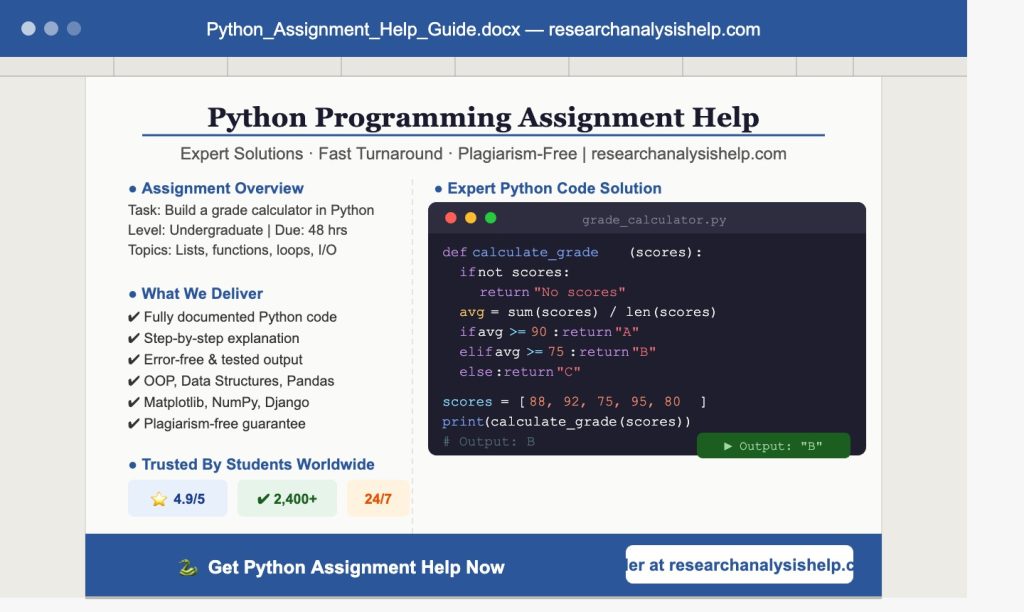The height and width of the screenshot is (612, 1024).
Task: Click the def calculate_grade code line
Action: tap(572, 252)
